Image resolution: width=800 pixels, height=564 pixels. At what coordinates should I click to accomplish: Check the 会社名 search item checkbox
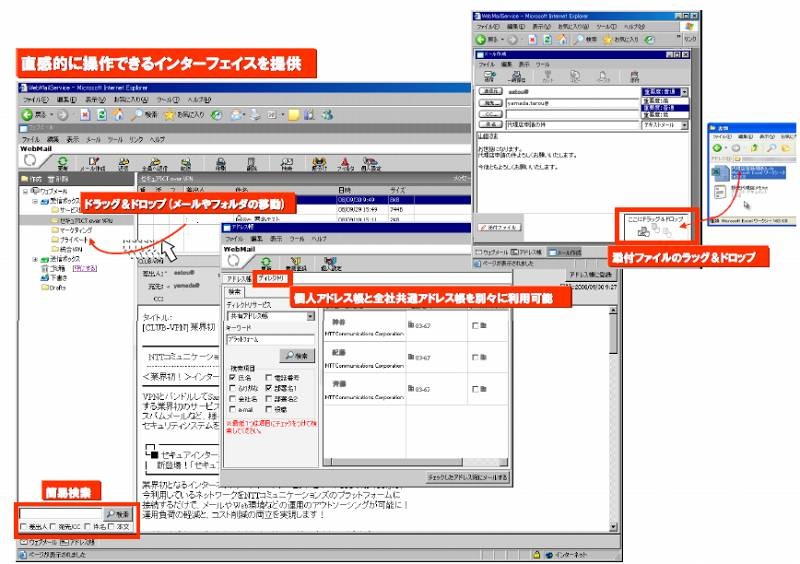[232, 399]
